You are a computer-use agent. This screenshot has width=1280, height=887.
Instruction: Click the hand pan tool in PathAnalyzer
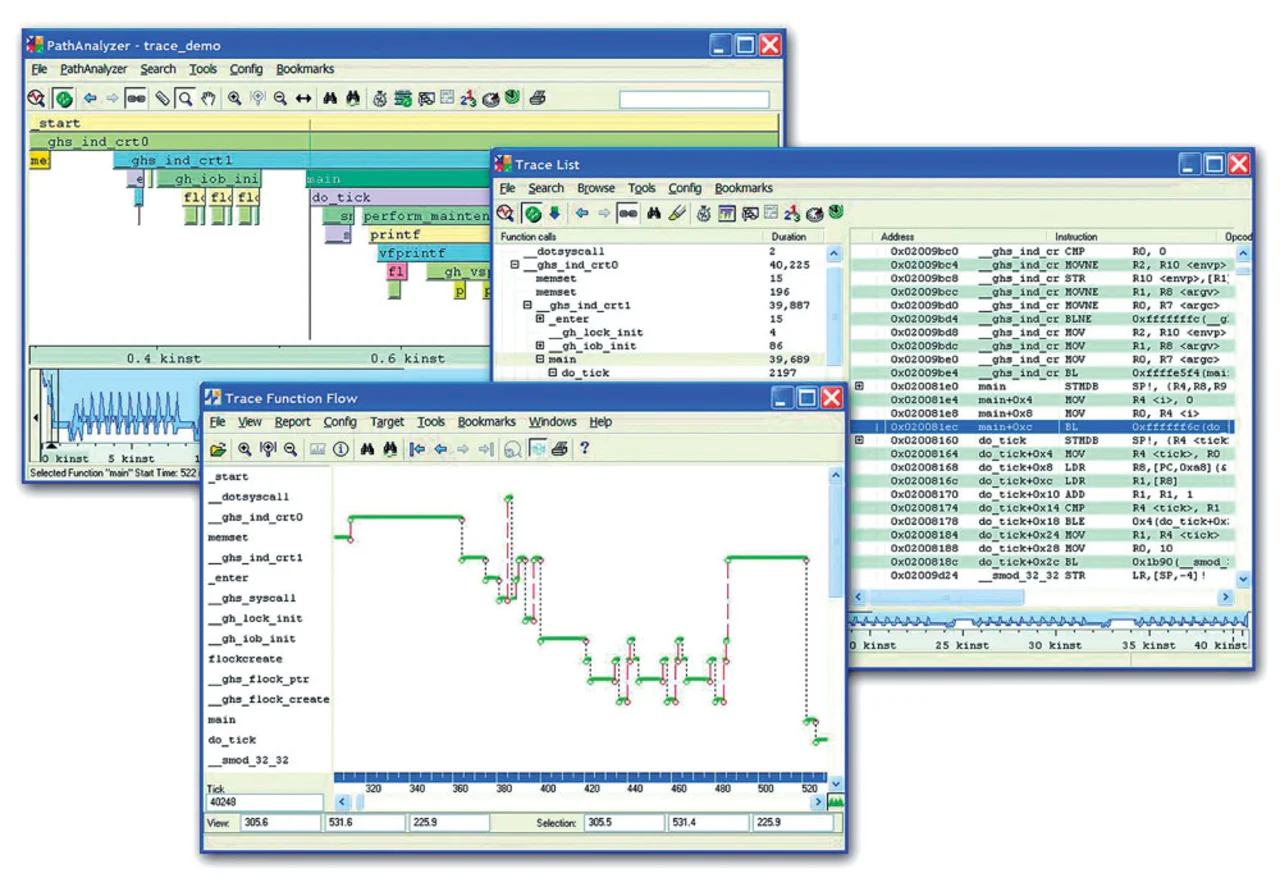[209, 98]
